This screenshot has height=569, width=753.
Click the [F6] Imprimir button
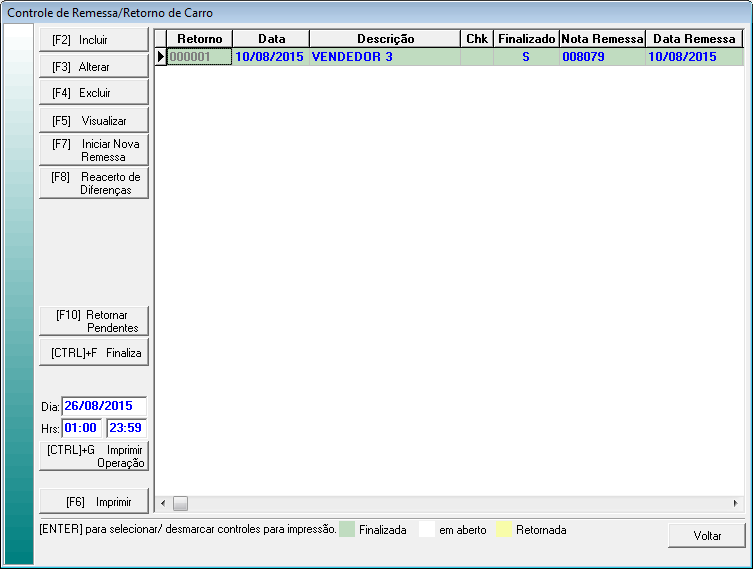point(93,500)
